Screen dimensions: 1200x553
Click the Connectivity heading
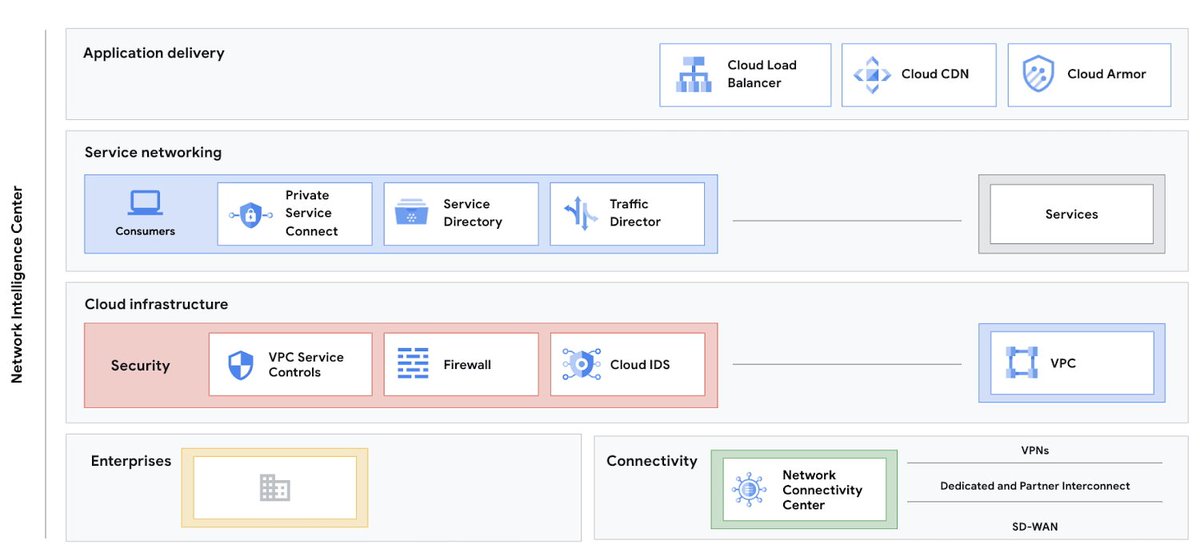tap(652, 461)
